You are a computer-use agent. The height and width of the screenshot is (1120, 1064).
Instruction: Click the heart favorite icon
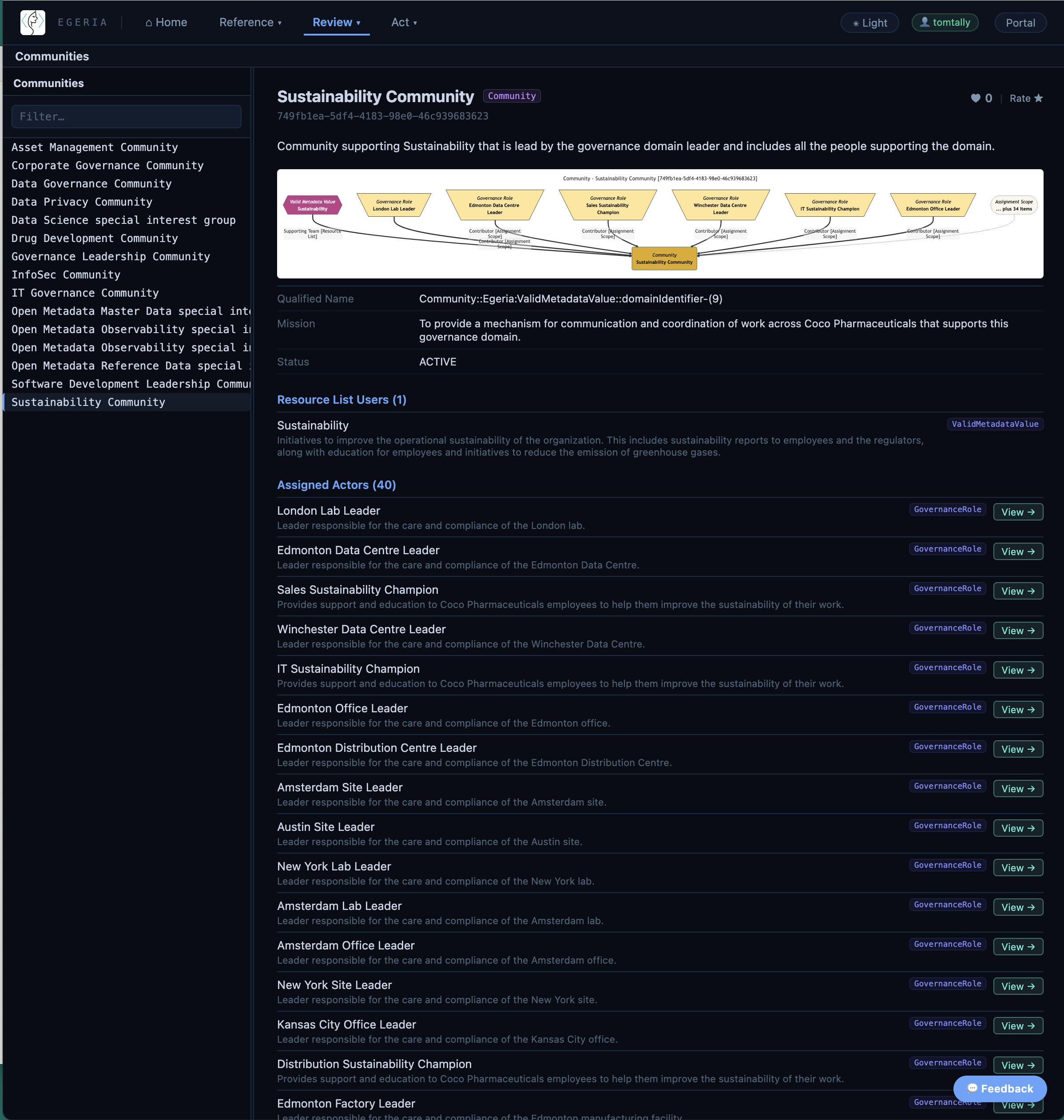pyautogui.click(x=976, y=98)
